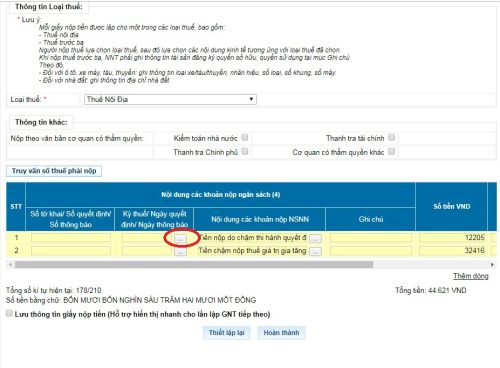Click the horizontal scrollbar right arrow
This screenshot has width=500, height=368.
coord(492,264)
